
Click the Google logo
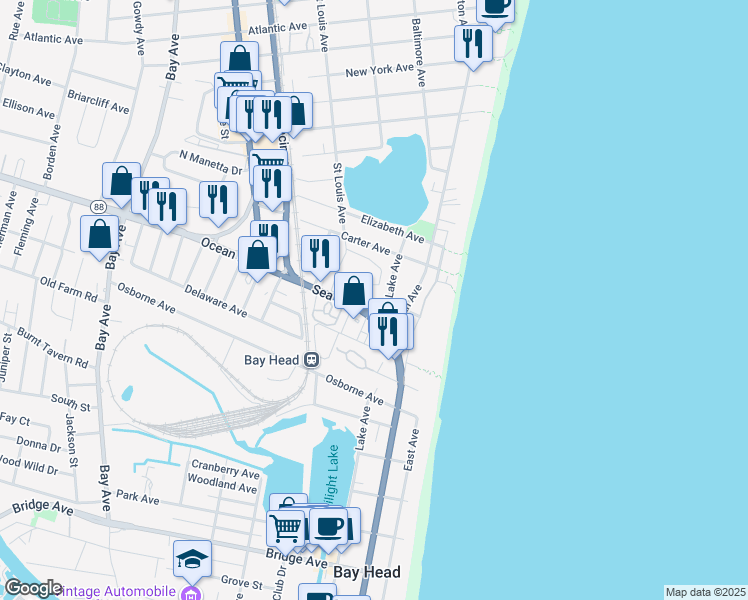[33, 589]
